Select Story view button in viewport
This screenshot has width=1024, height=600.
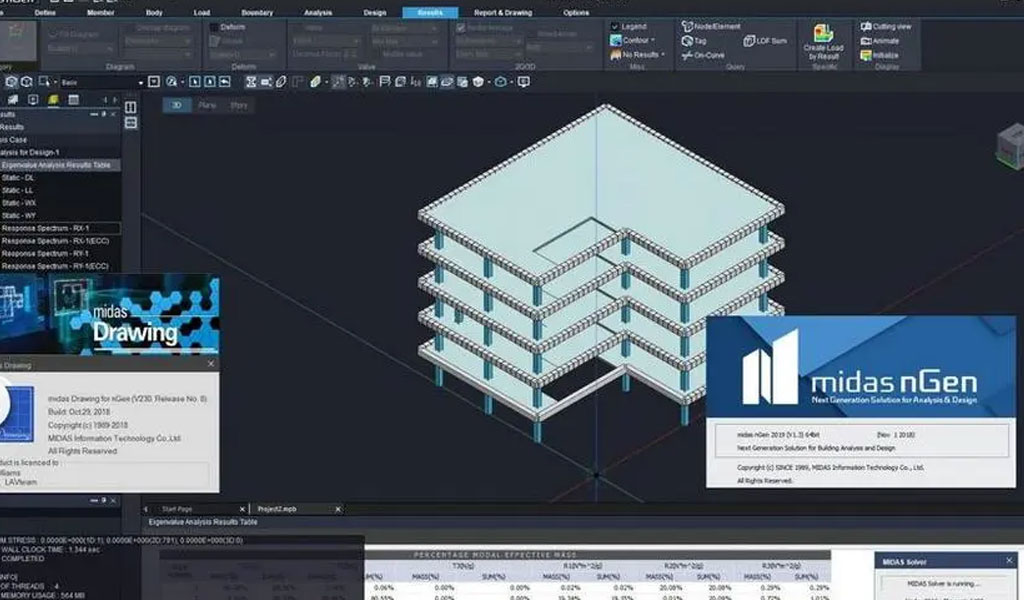click(x=239, y=104)
